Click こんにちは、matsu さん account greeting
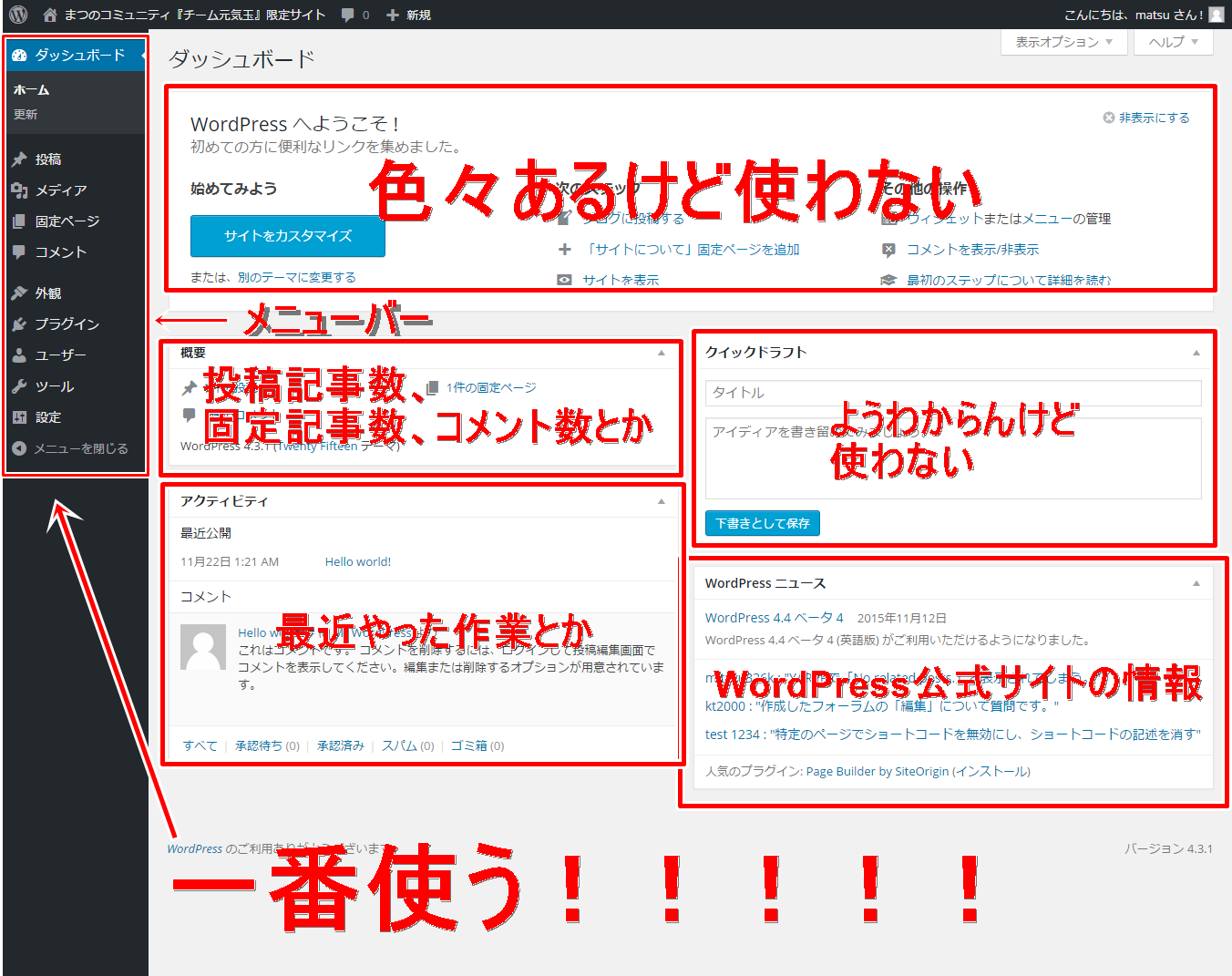This screenshot has width=1232, height=976. [1134, 15]
